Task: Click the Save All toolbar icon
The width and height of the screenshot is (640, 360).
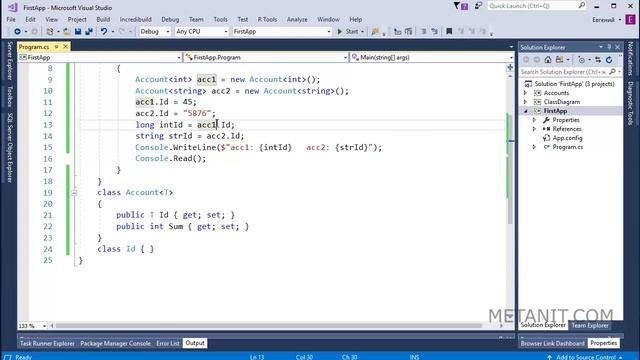Action: 89,31
